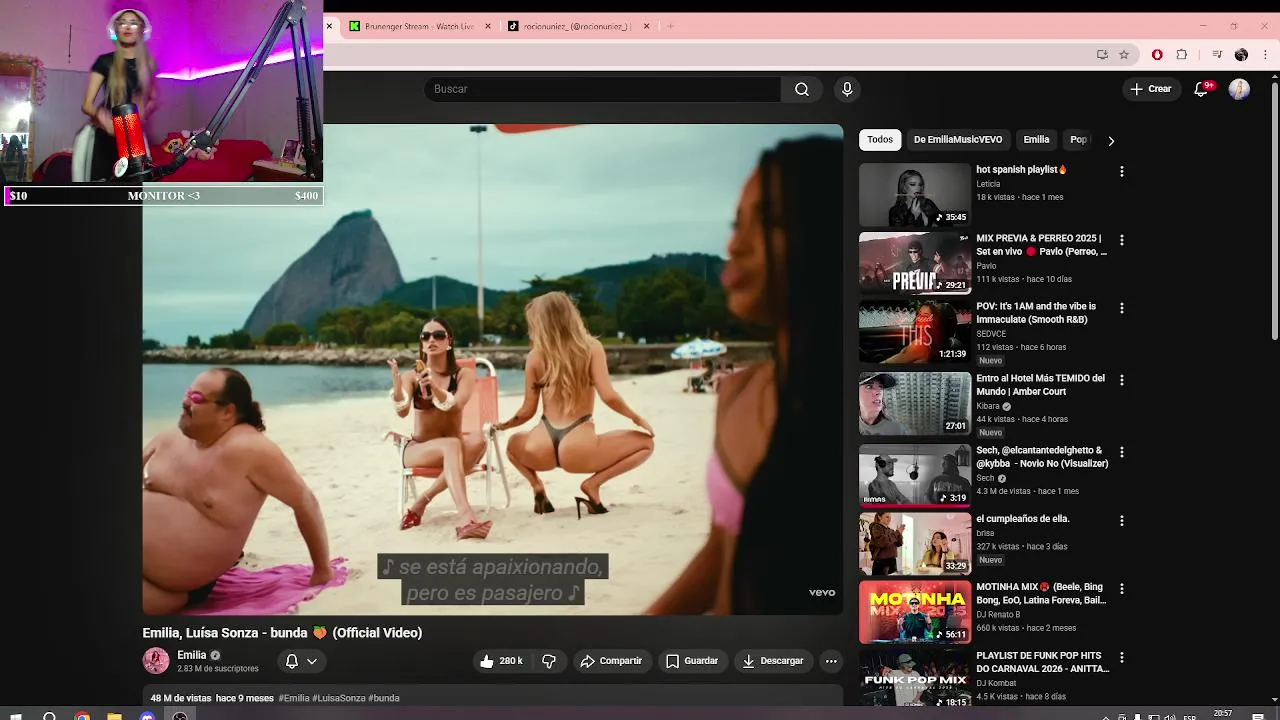Switch to the rocionuniez_ TikTok tab
Screen dimensions: 1280x720
[577, 26]
